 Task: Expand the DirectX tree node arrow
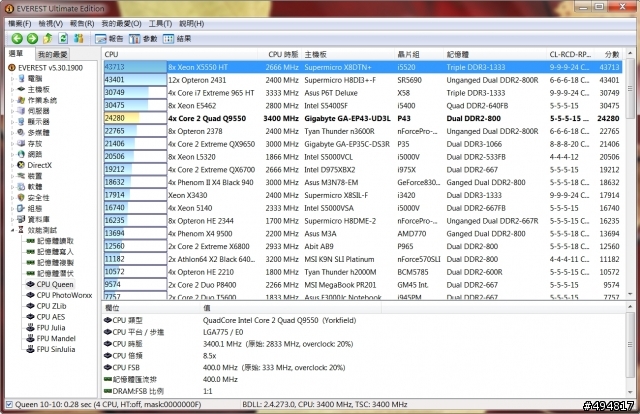(13, 165)
